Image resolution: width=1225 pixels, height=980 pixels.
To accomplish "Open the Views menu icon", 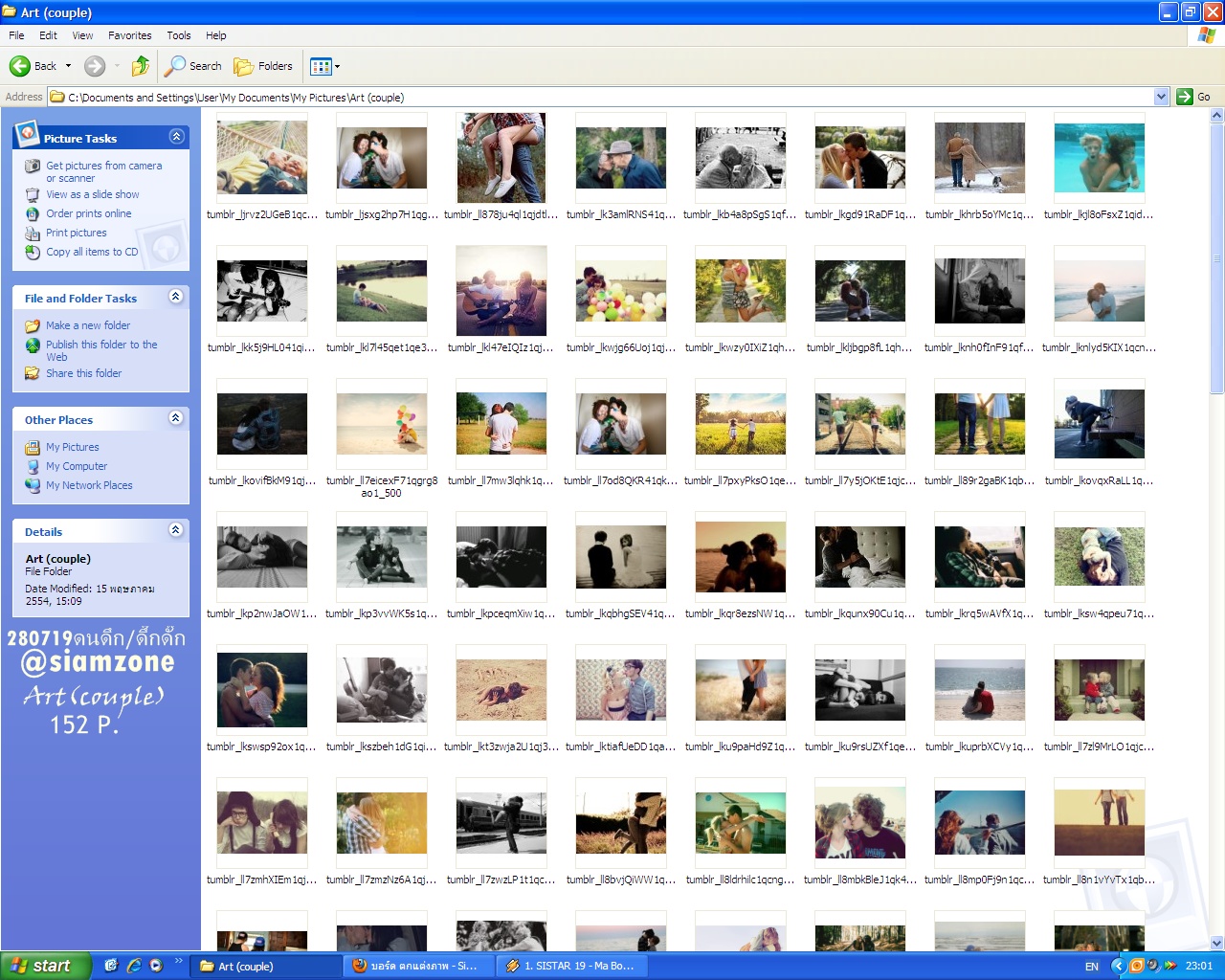I will coord(321,66).
